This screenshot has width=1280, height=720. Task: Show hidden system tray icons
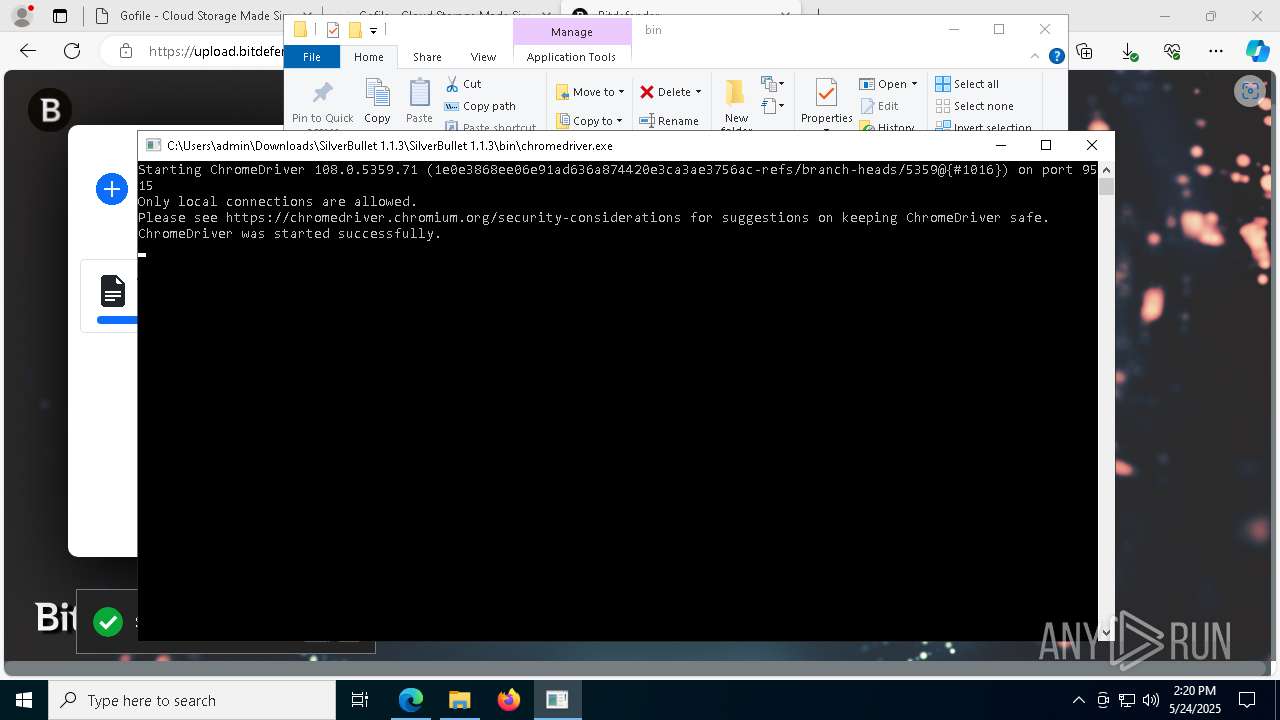tap(1078, 700)
